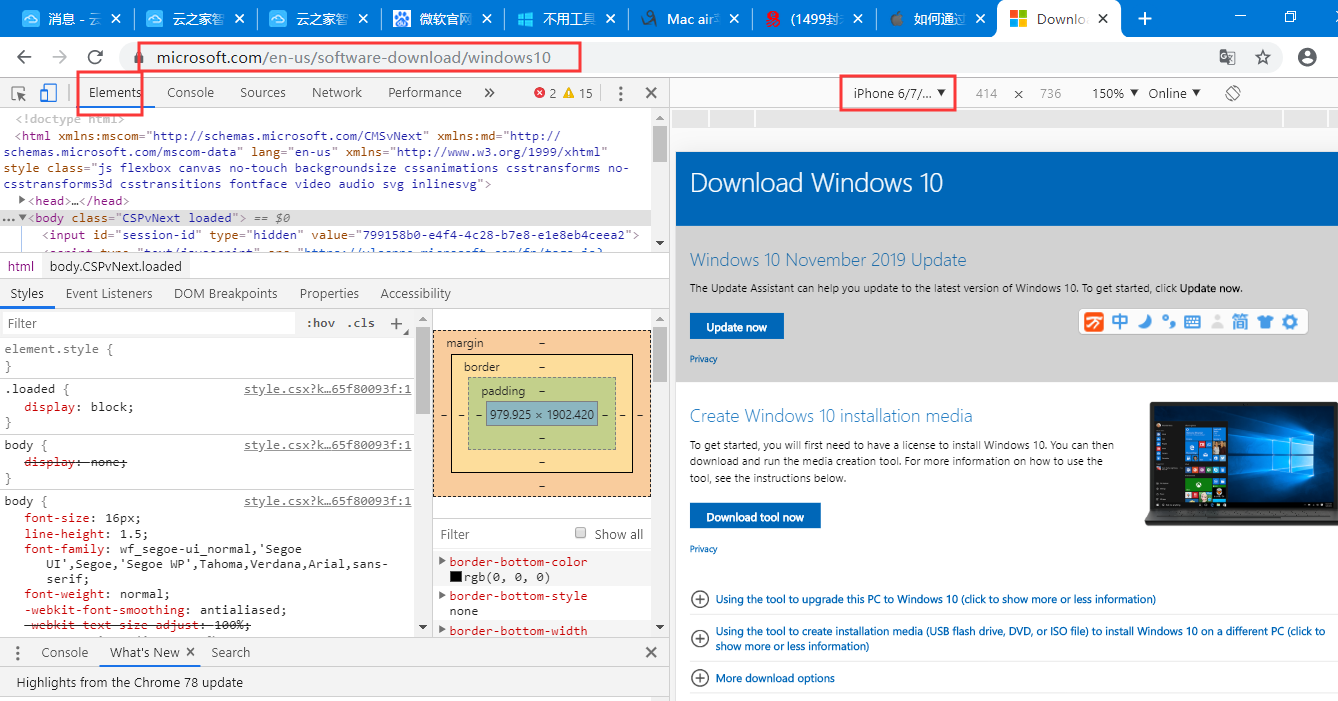Show more DevTools tabs chevron
The width and height of the screenshot is (1338, 701).
click(489, 93)
